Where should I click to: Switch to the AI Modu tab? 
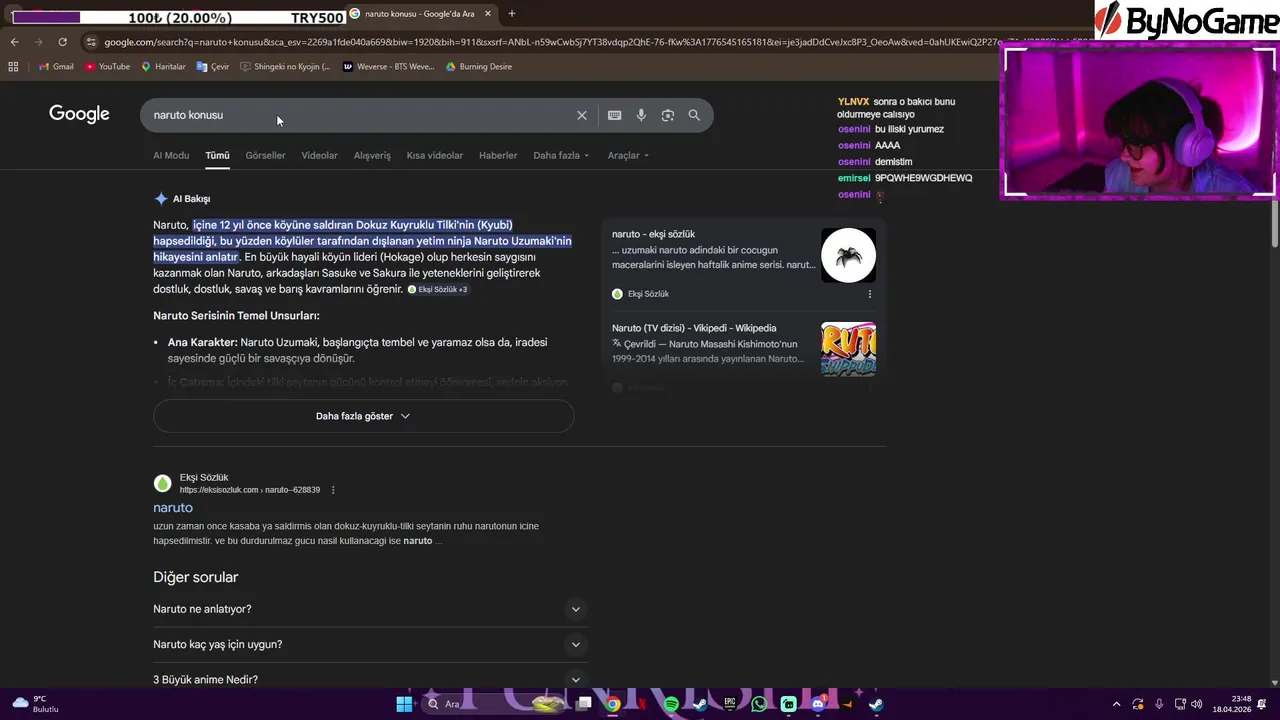[x=171, y=155]
